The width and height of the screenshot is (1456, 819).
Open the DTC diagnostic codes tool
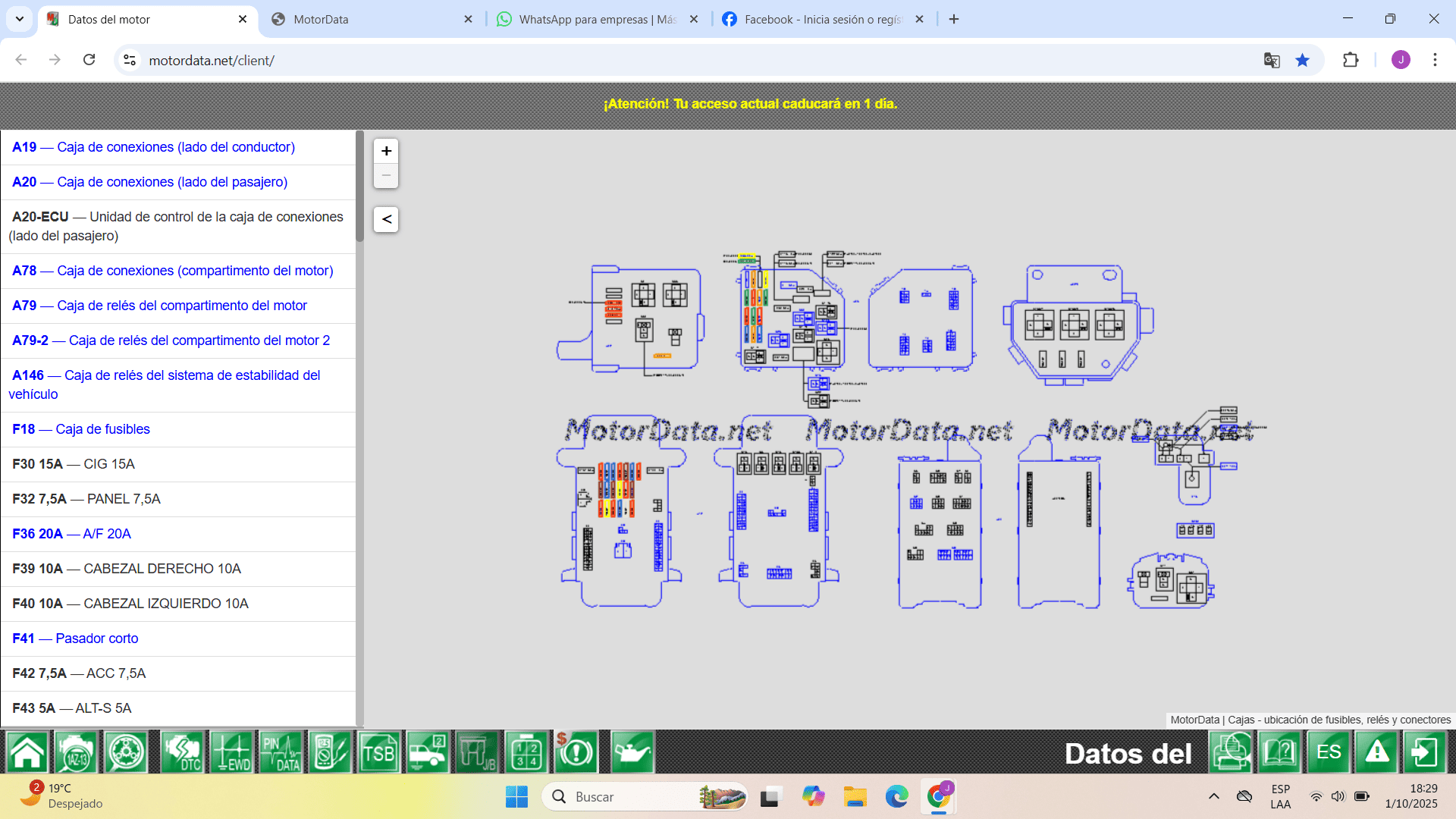tap(182, 752)
